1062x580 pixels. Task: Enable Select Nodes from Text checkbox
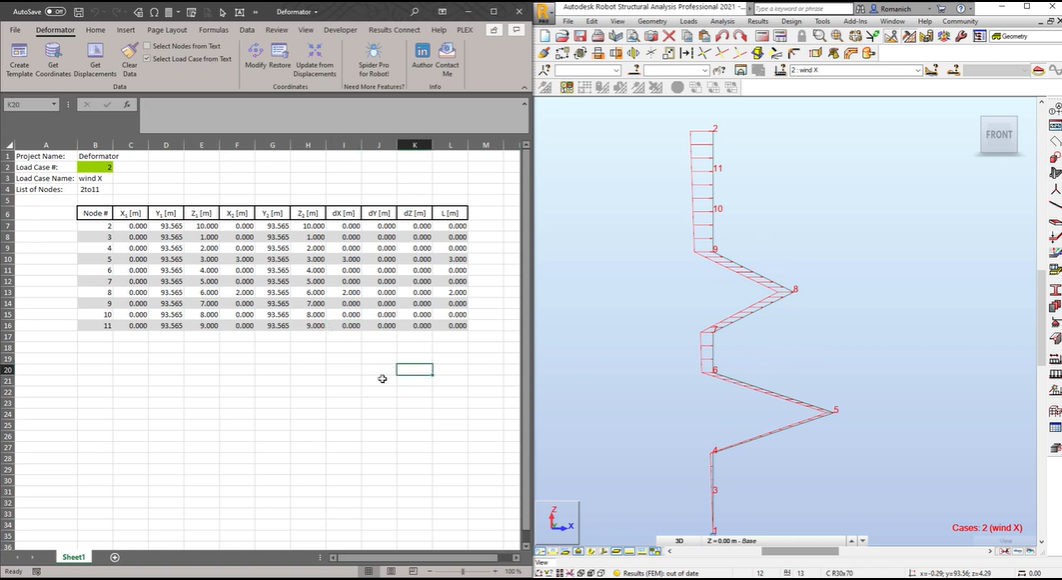coord(149,46)
